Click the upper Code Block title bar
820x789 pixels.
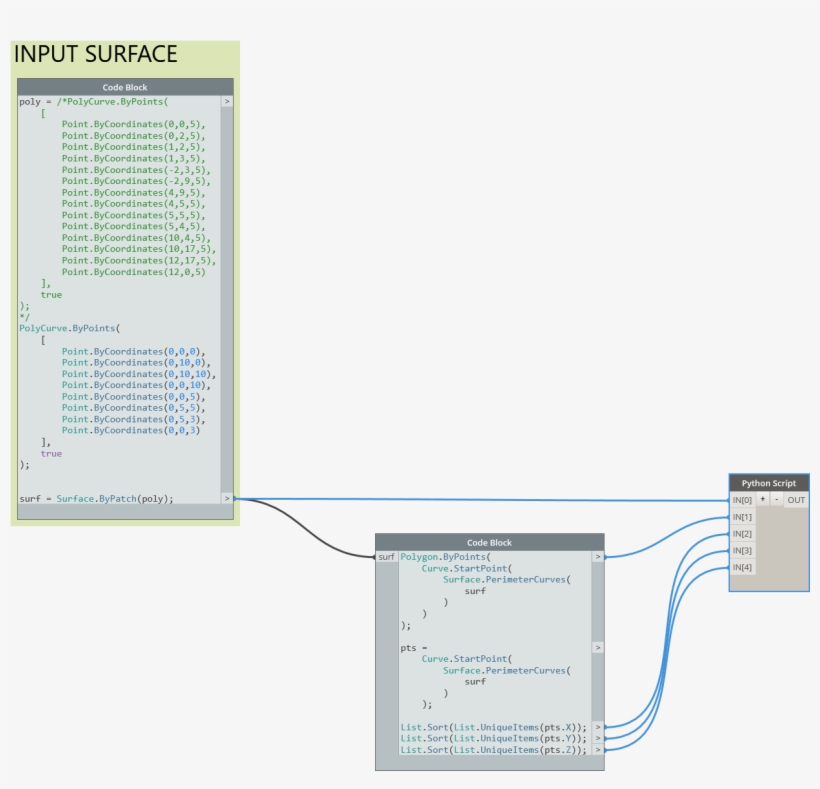pyautogui.click(x=124, y=87)
